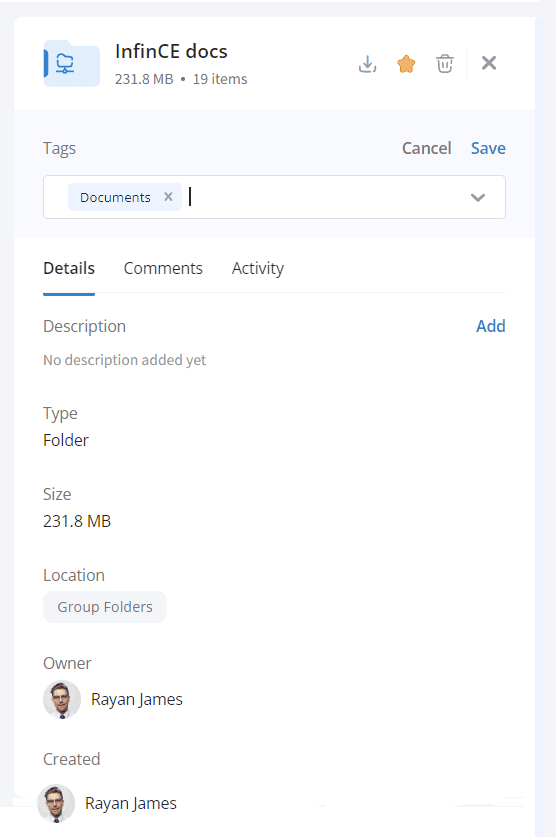The height and width of the screenshot is (837, 556).
Task: Click owner Rayan James avatar
Action: click(x=62, y=699)
